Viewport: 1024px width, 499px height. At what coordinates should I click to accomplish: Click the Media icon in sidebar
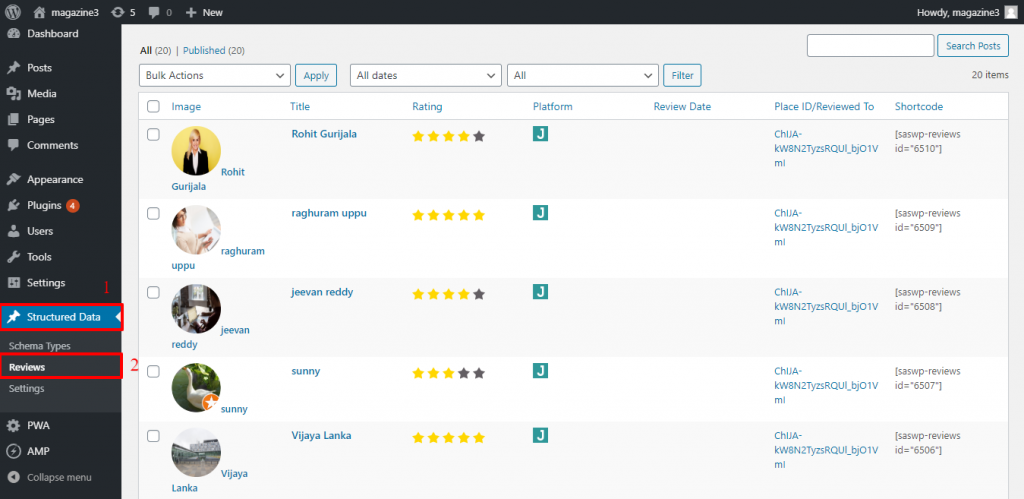coord(13,93)
